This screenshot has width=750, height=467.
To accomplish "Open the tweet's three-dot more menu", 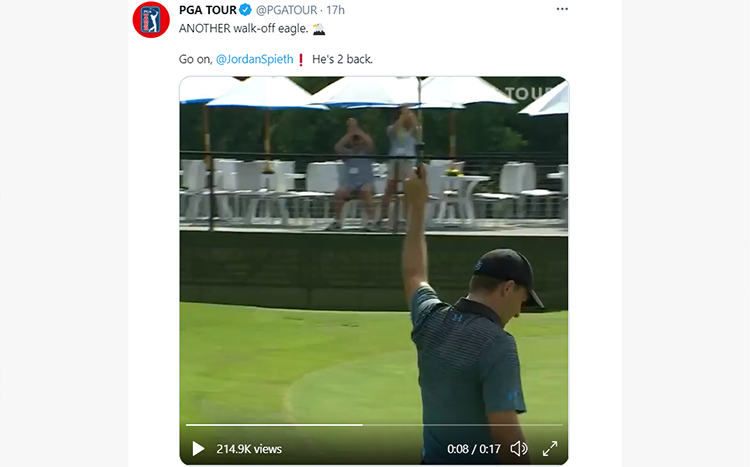I will pyautogui.click(x=562, y=9).
